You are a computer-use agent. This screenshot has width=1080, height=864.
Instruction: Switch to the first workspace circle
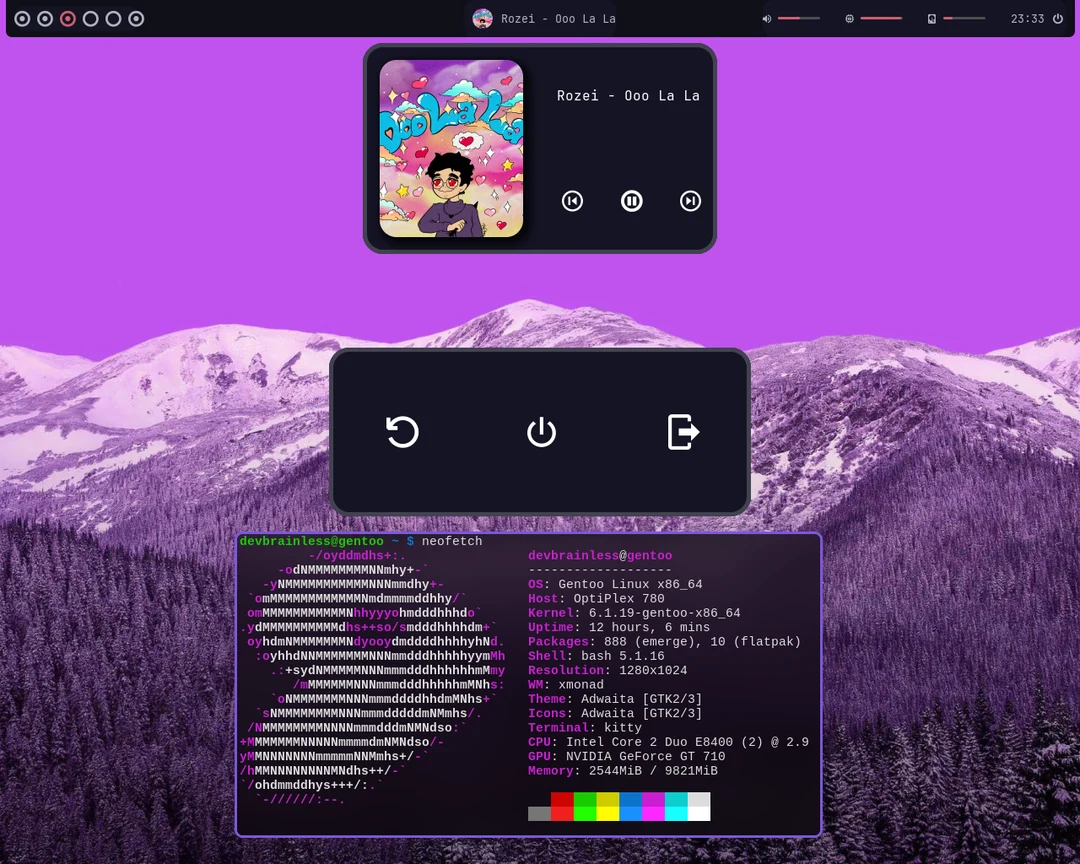click(x=22, y=18)
